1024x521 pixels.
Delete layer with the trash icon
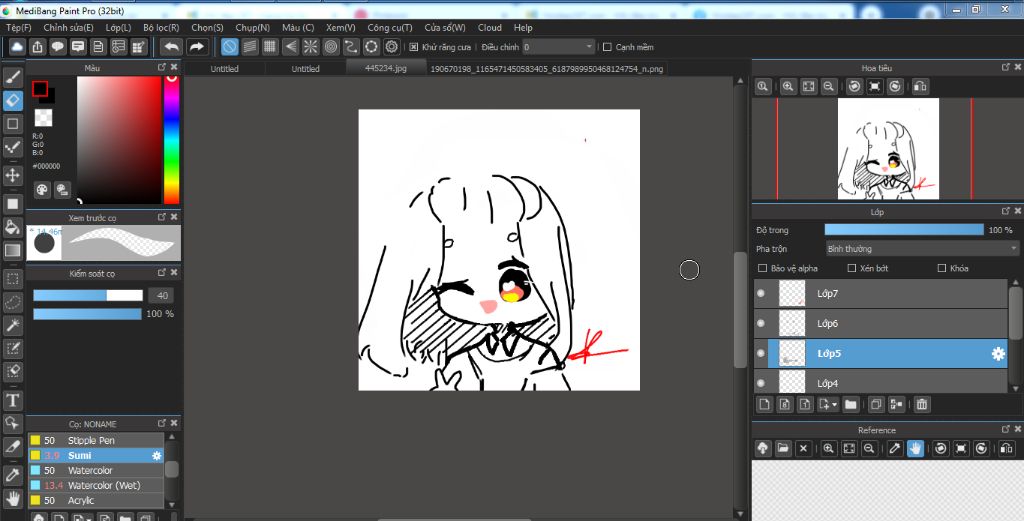pyautogui.click(x=921, y=404)
